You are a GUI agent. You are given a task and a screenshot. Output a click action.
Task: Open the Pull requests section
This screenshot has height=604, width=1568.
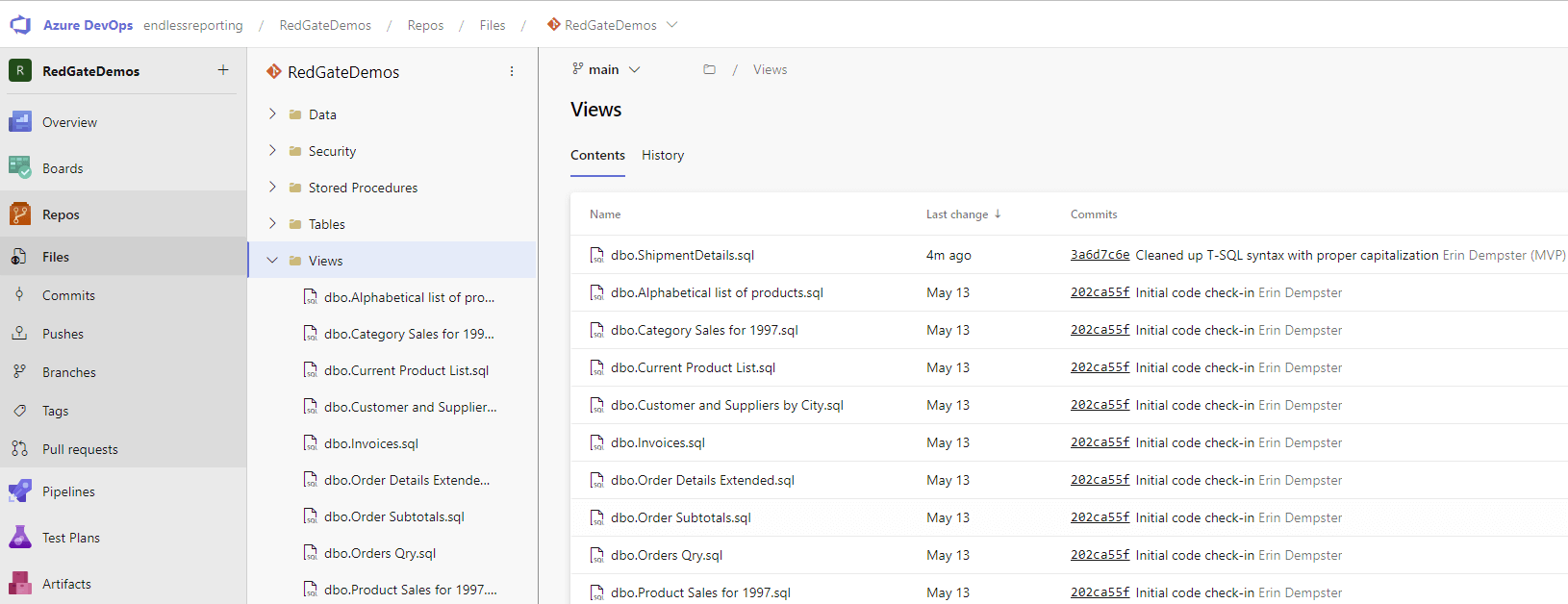pos(80,449)
